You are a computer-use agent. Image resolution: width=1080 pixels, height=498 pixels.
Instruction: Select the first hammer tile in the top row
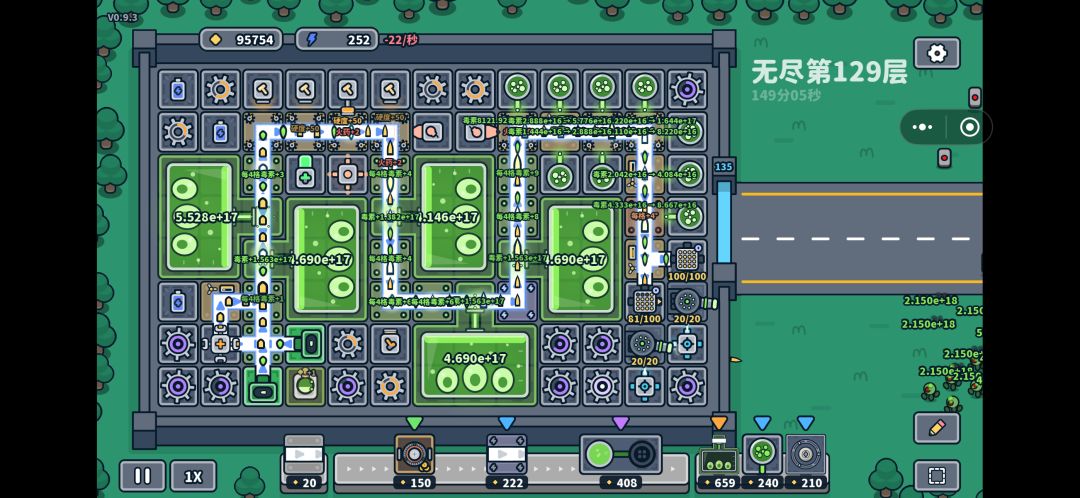point(262,90)
